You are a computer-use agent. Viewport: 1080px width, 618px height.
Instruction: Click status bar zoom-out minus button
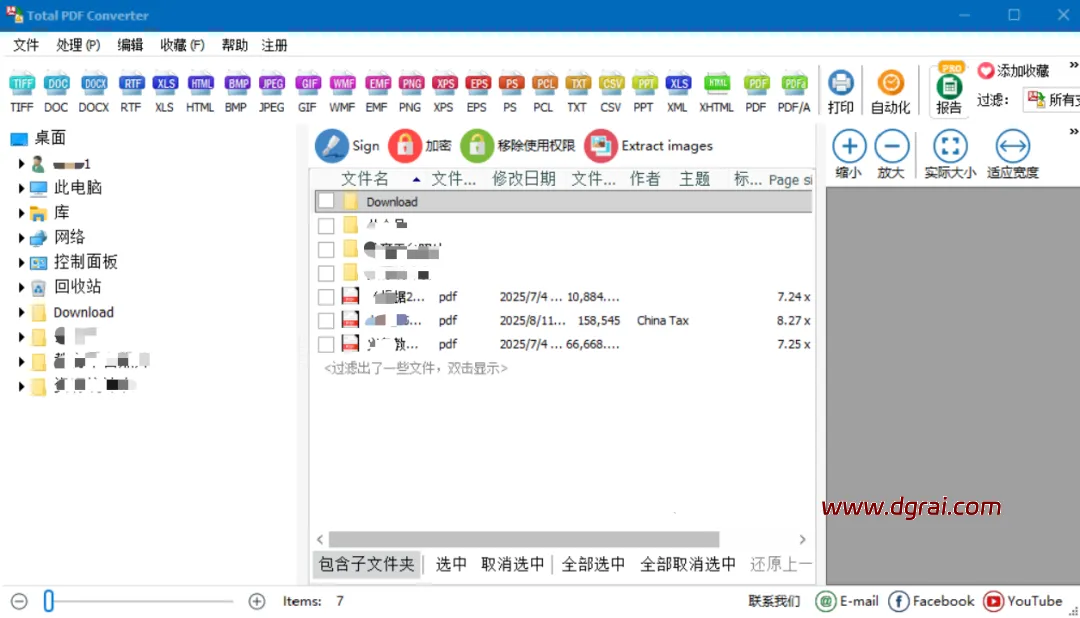19,601
